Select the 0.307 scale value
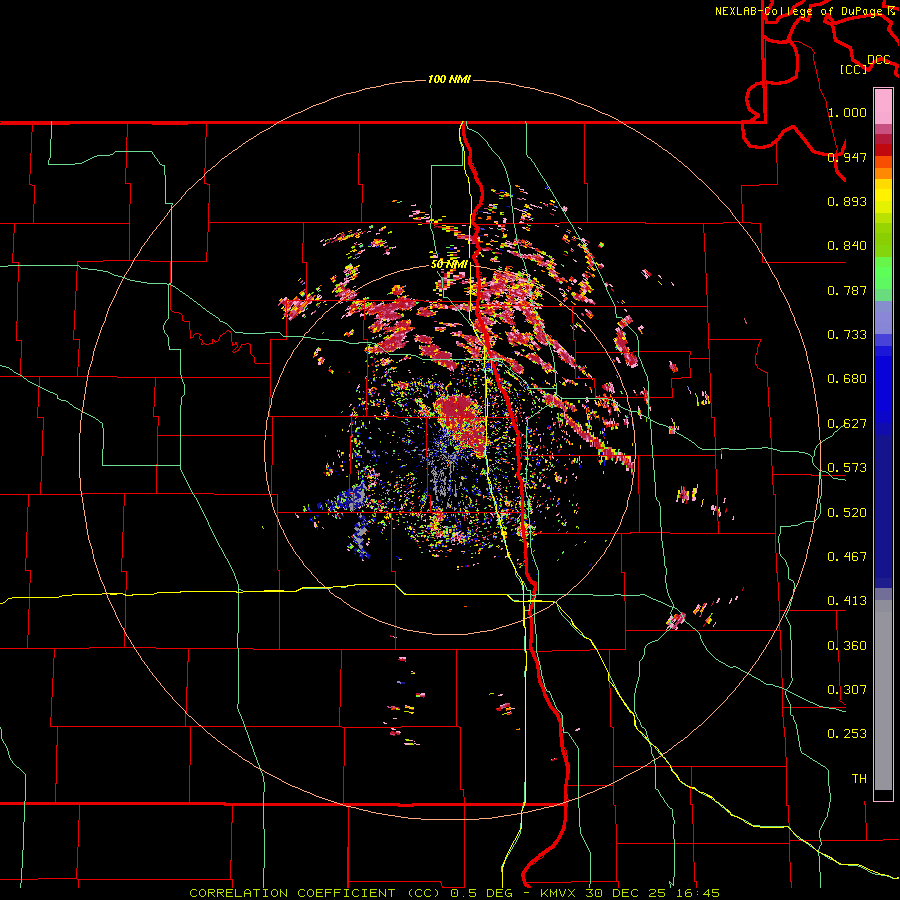Screen dimensions: 900x900 847,690
